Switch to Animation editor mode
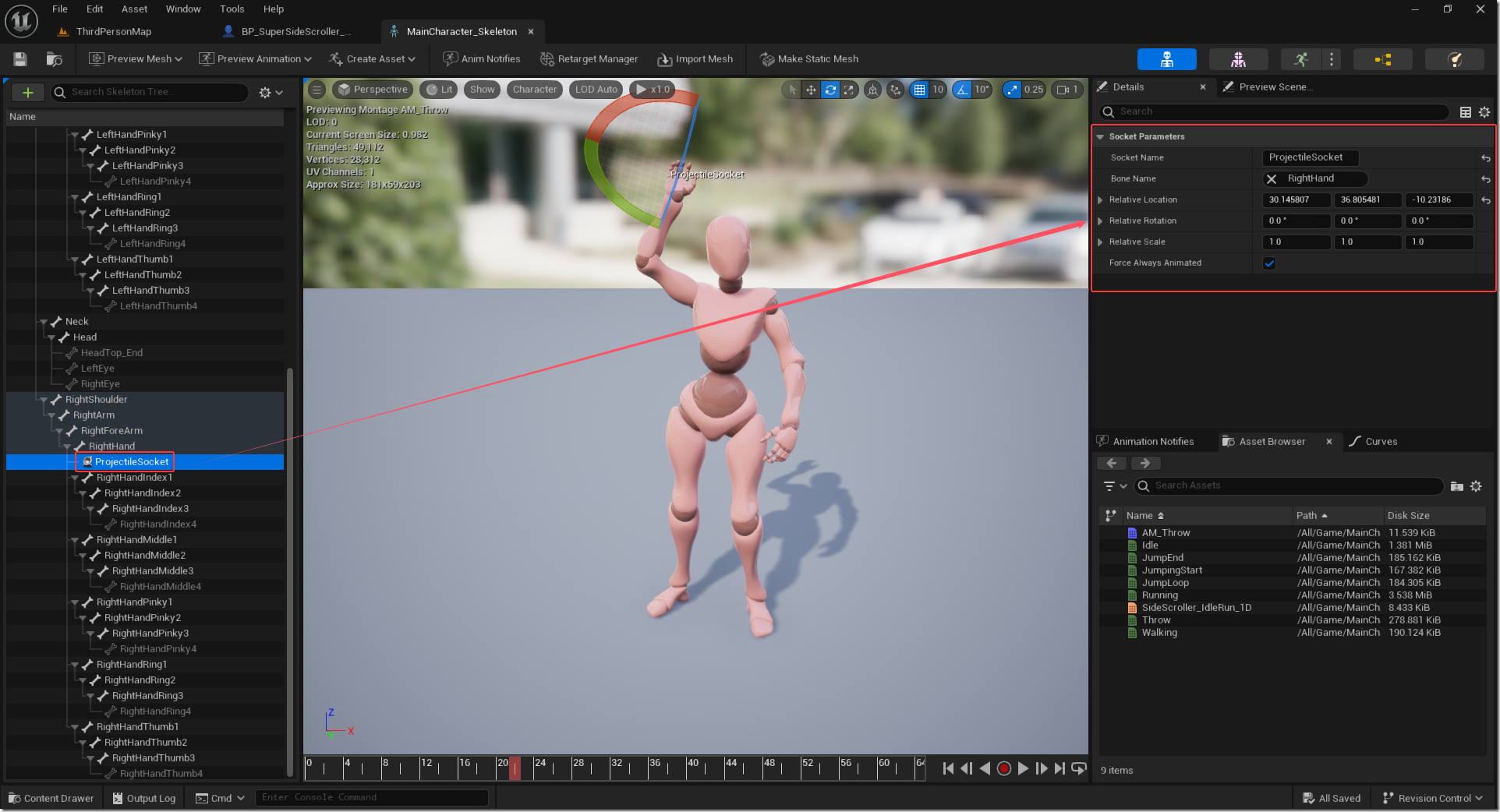This screenshot has width=1500, height=812. [1301, 59]
